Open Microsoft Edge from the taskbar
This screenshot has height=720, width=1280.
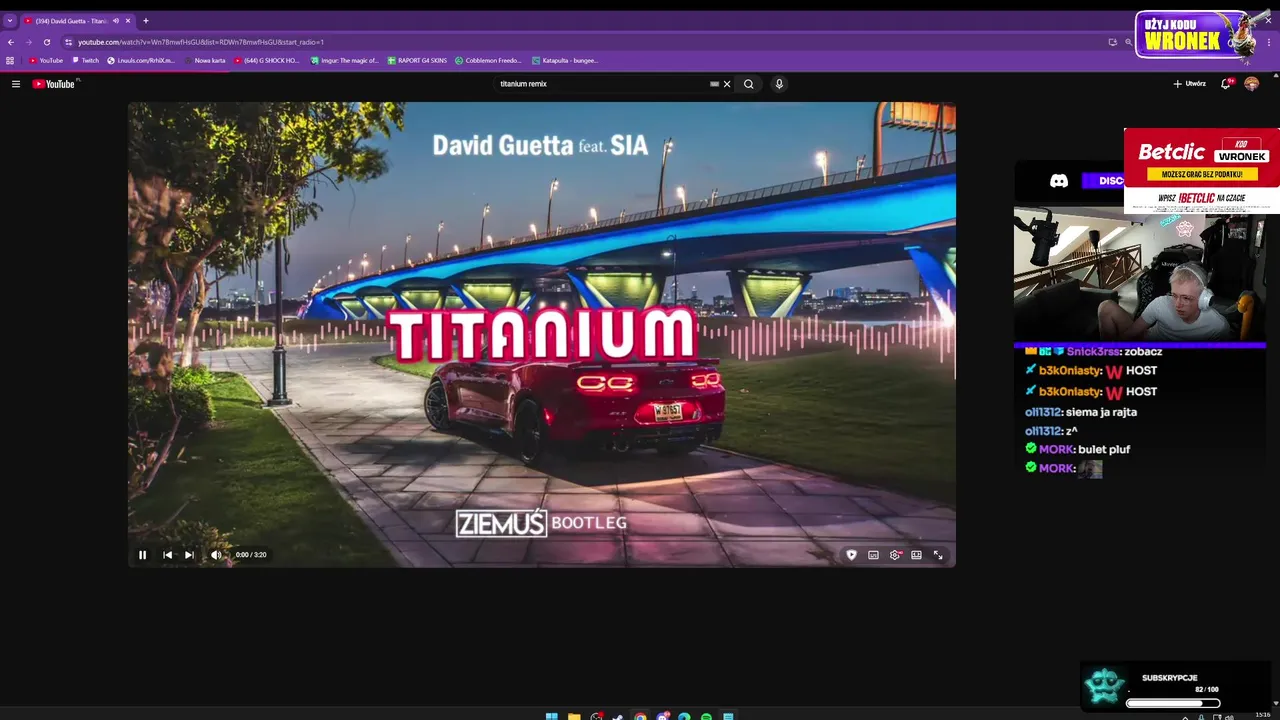point(684,716)
